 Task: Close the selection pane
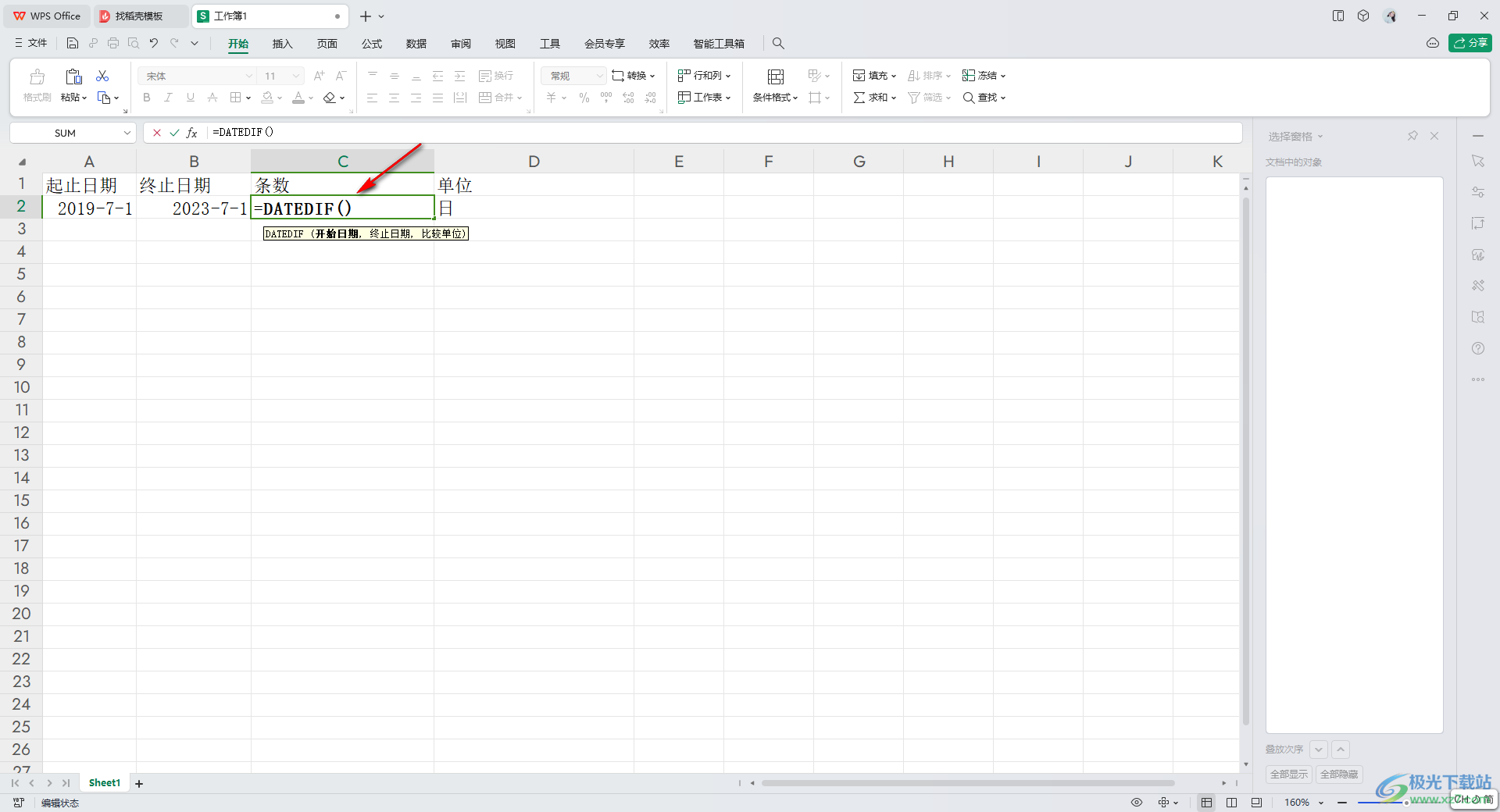[1434, 136]
